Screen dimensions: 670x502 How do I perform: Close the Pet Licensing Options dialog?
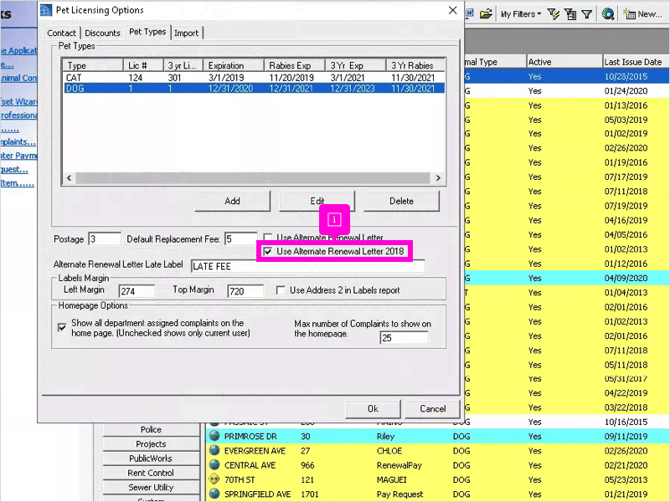(x=453, y=10)
